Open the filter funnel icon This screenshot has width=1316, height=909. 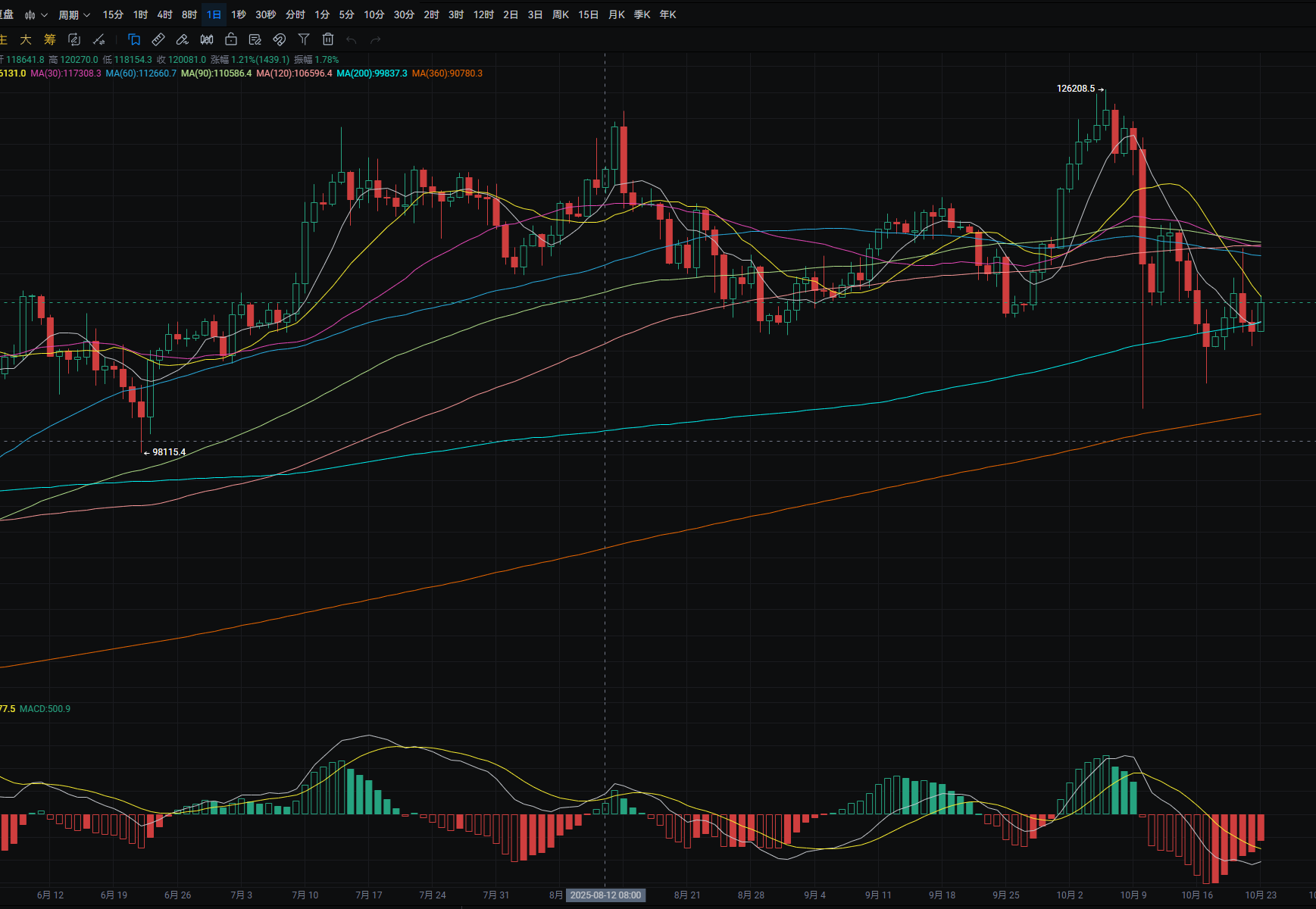pos(304,39)
